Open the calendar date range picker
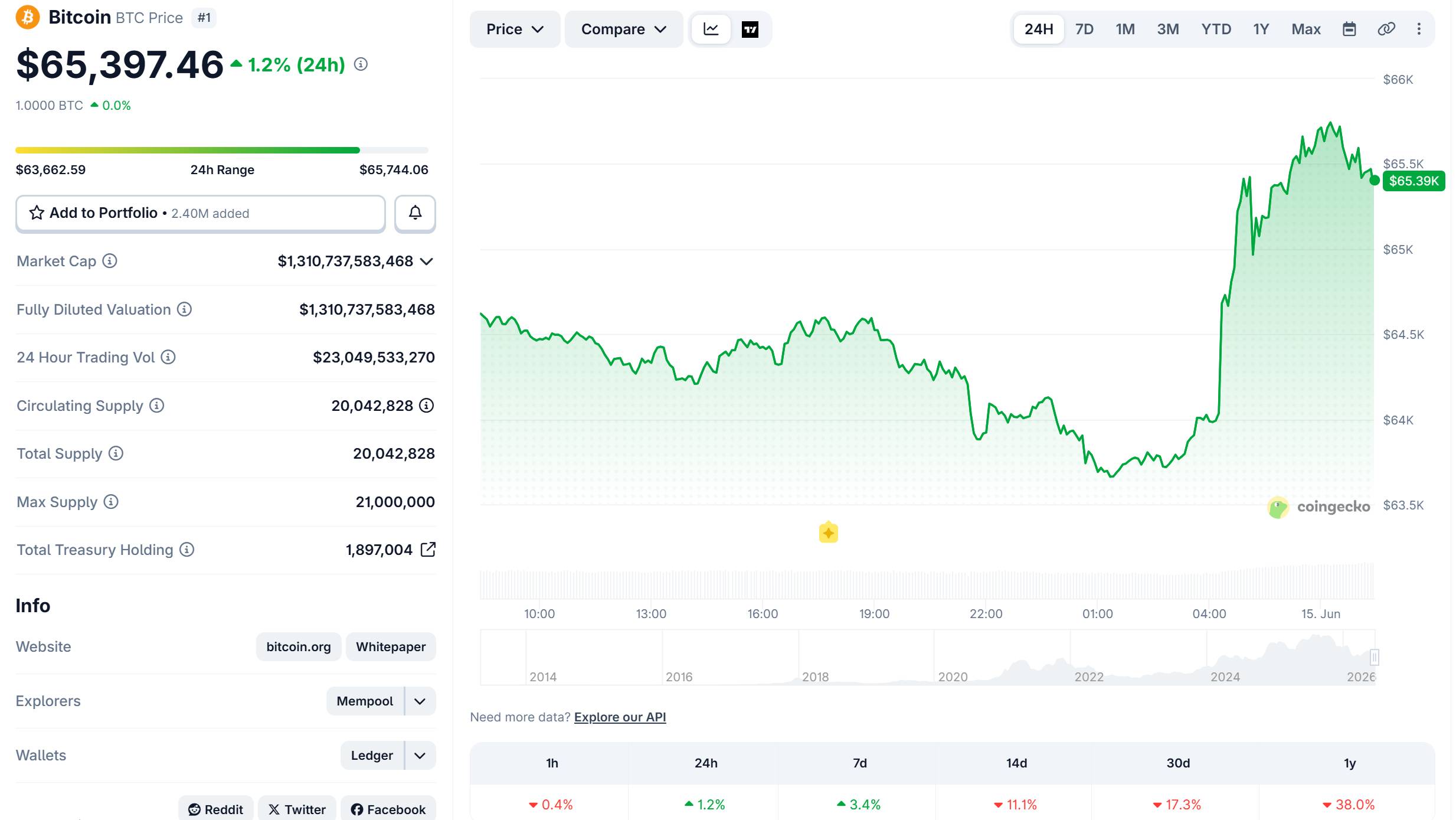 point(1349,29)
